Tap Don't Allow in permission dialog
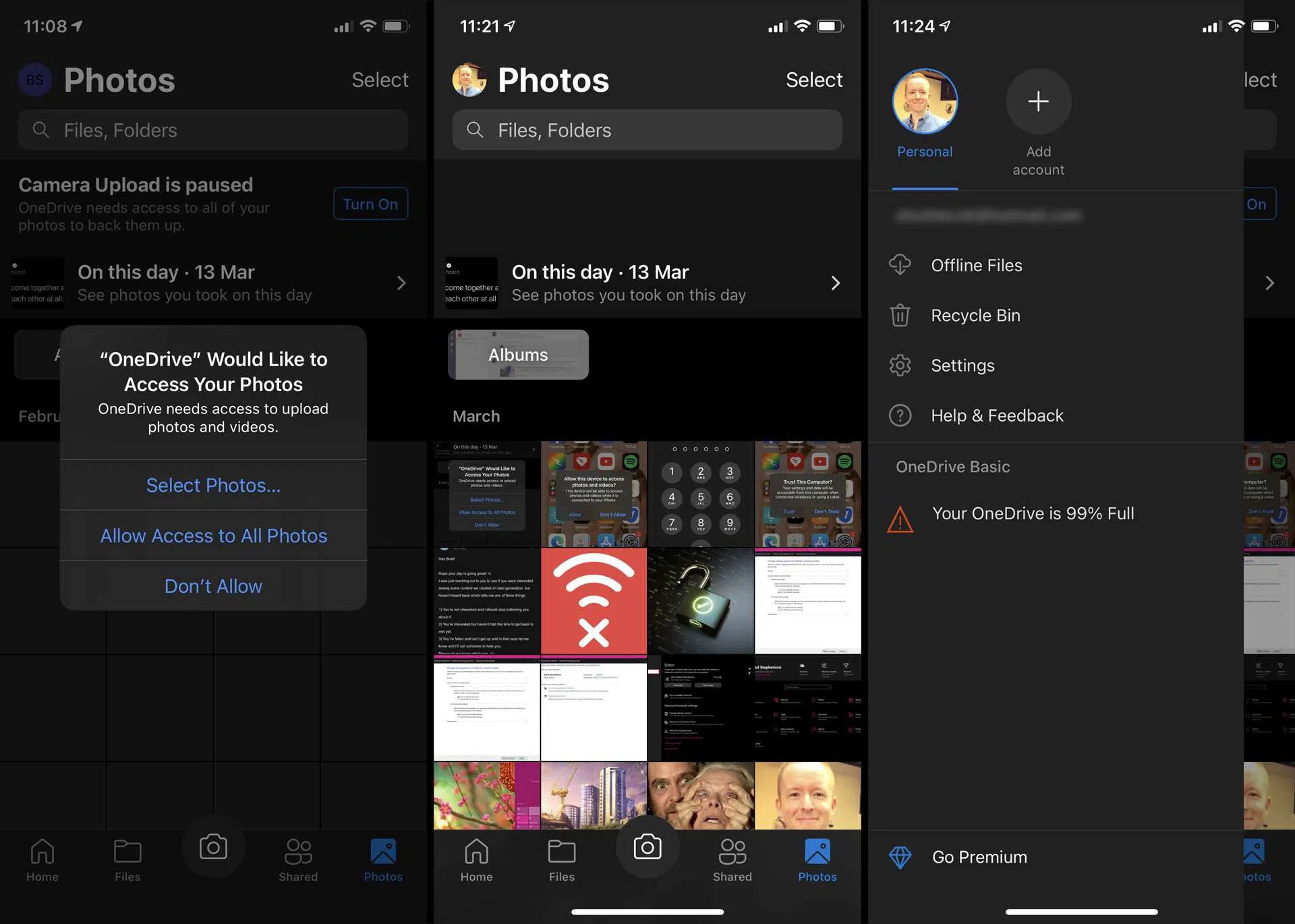 coord(213,586)
